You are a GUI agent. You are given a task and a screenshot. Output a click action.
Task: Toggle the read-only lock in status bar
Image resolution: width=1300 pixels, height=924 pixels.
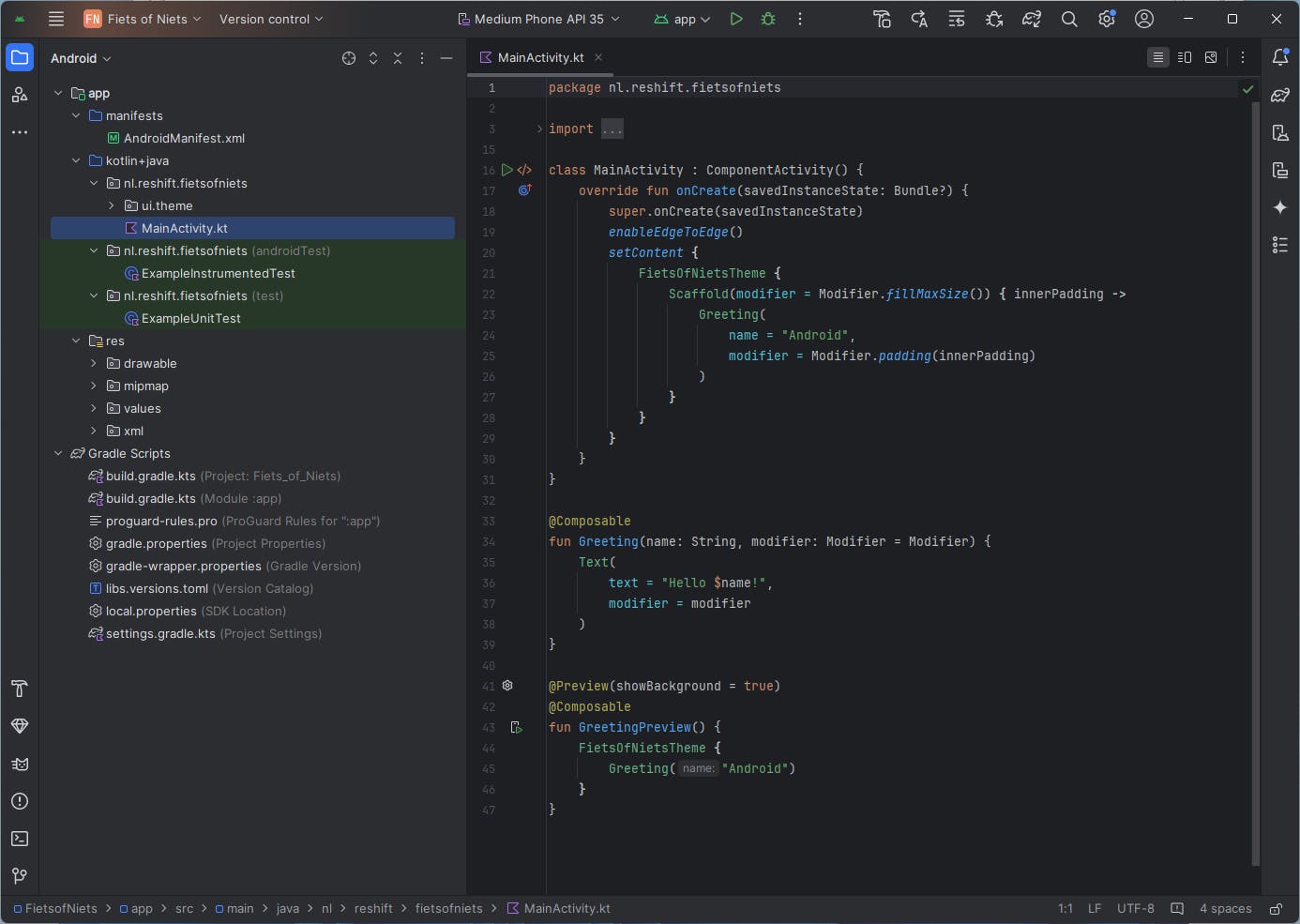pyautogui.click(x=1276, y=908)
